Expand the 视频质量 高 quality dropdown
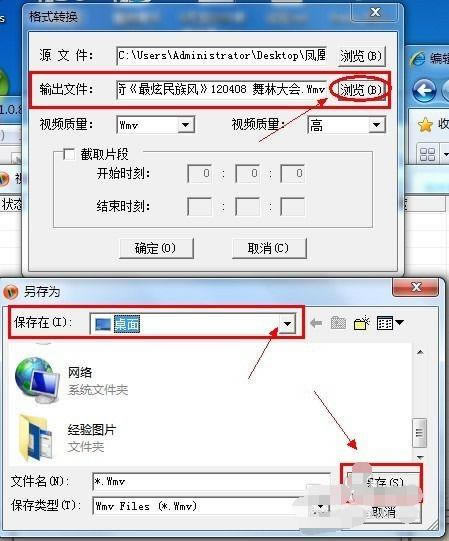 pos(377,125)
